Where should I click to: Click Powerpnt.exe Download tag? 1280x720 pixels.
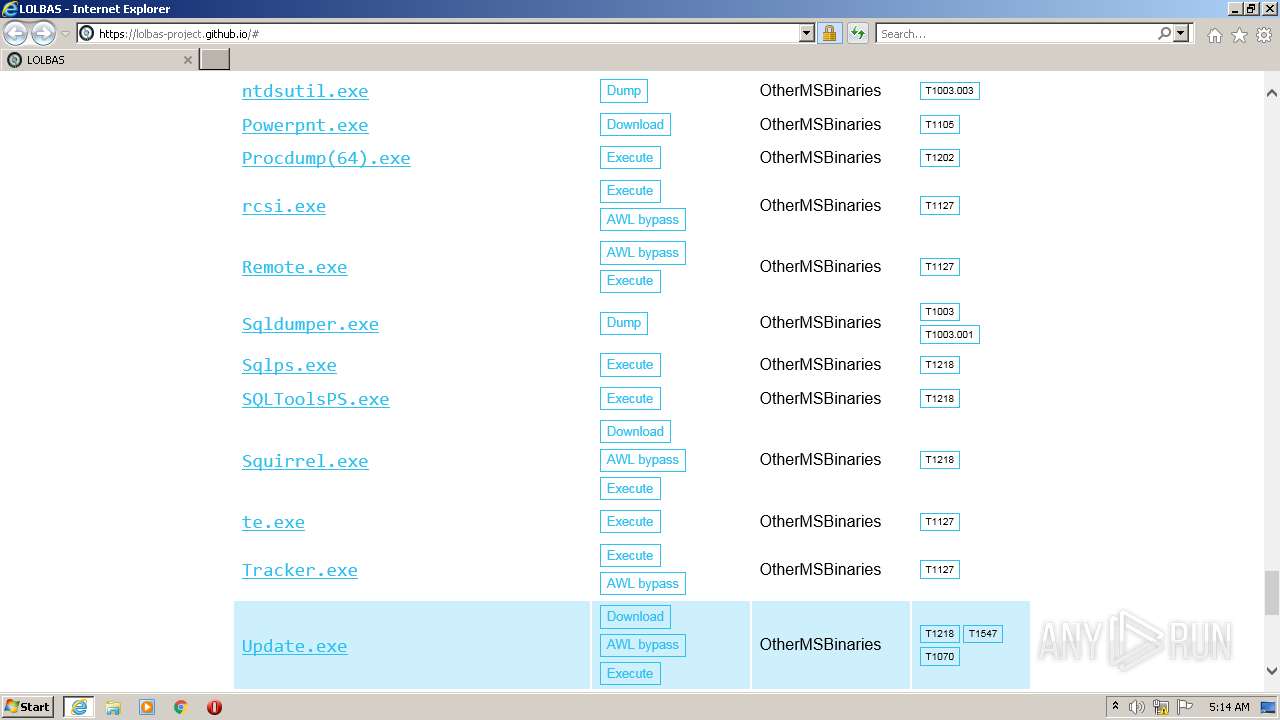pos(635,125)
